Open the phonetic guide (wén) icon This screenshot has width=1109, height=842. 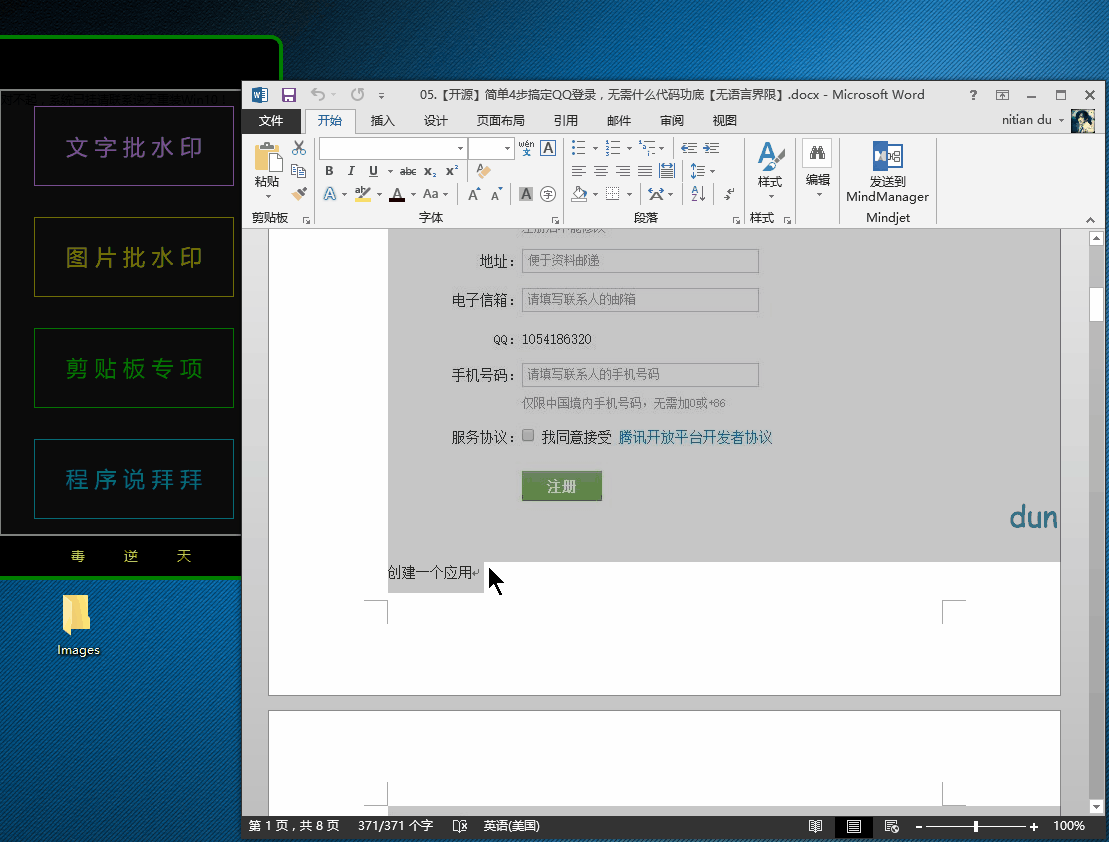point(526,148)
